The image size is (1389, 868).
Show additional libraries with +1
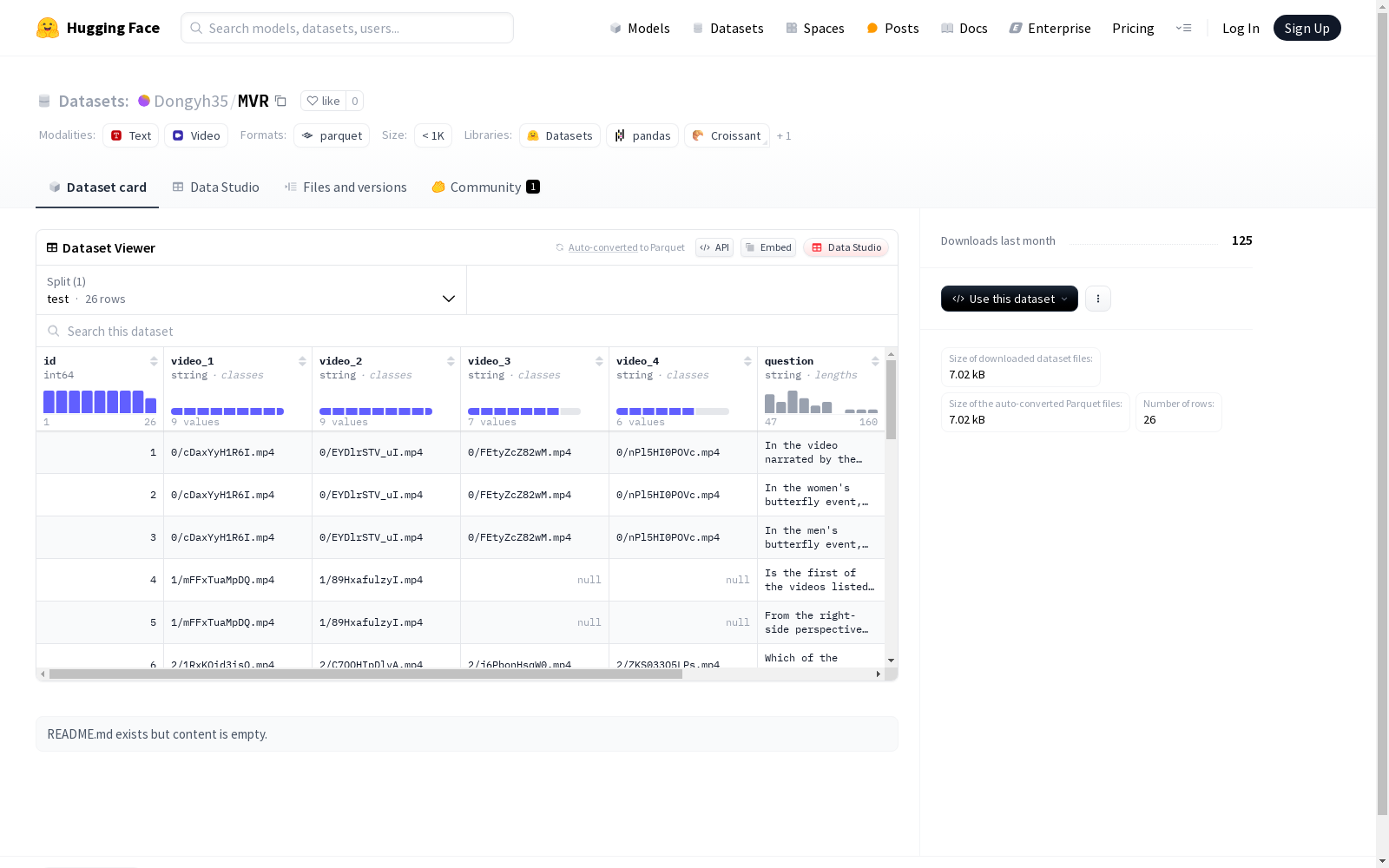(784, 135)
